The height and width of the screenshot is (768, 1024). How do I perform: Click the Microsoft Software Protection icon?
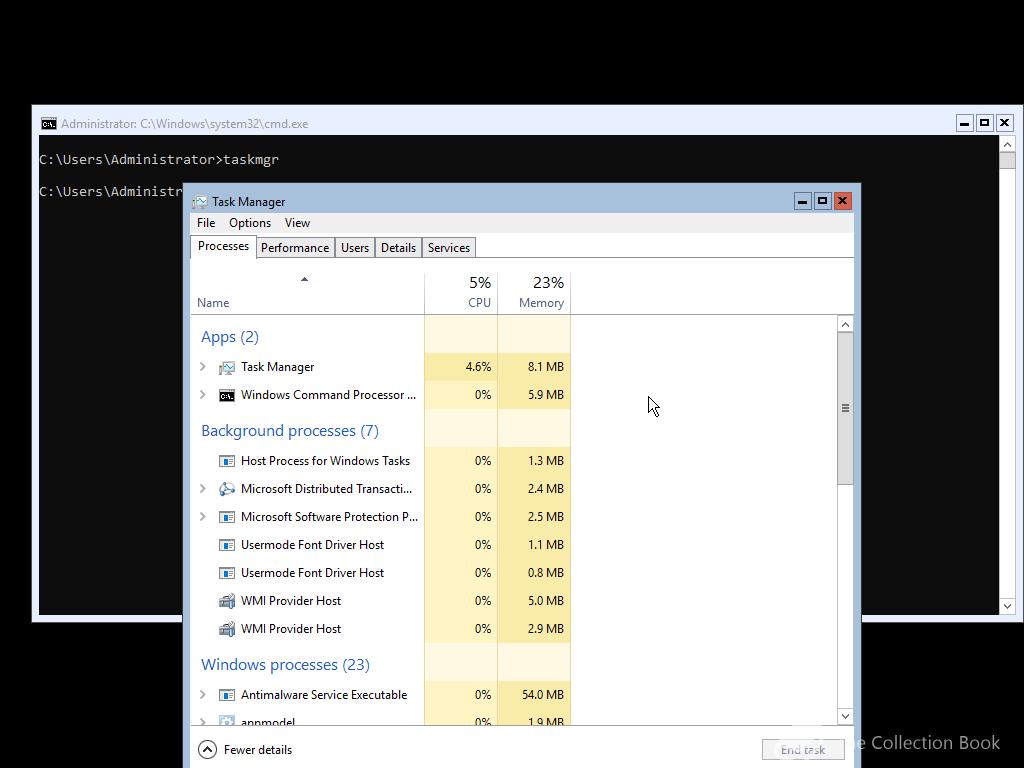[227, 517]
